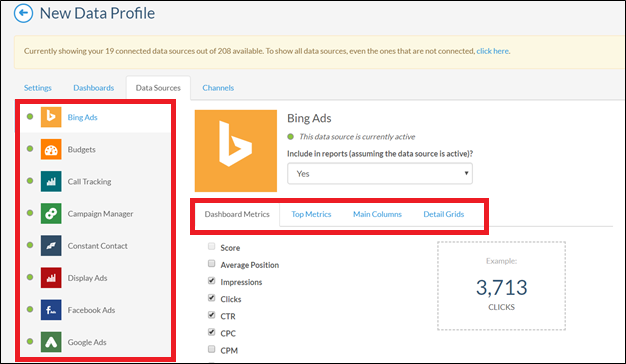Enable the Score checkbox
626x364 pixels.
[x=212, y=246]
